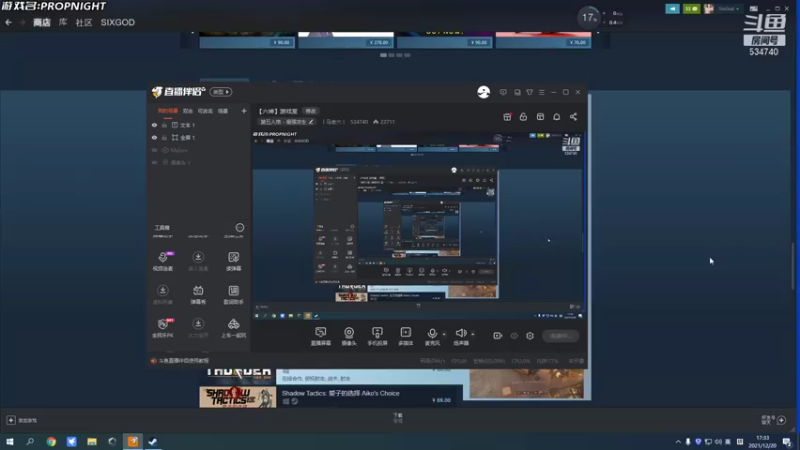Click the record icon beside the start button
Viewport: 800px width, 450px height.
point(497,336)
